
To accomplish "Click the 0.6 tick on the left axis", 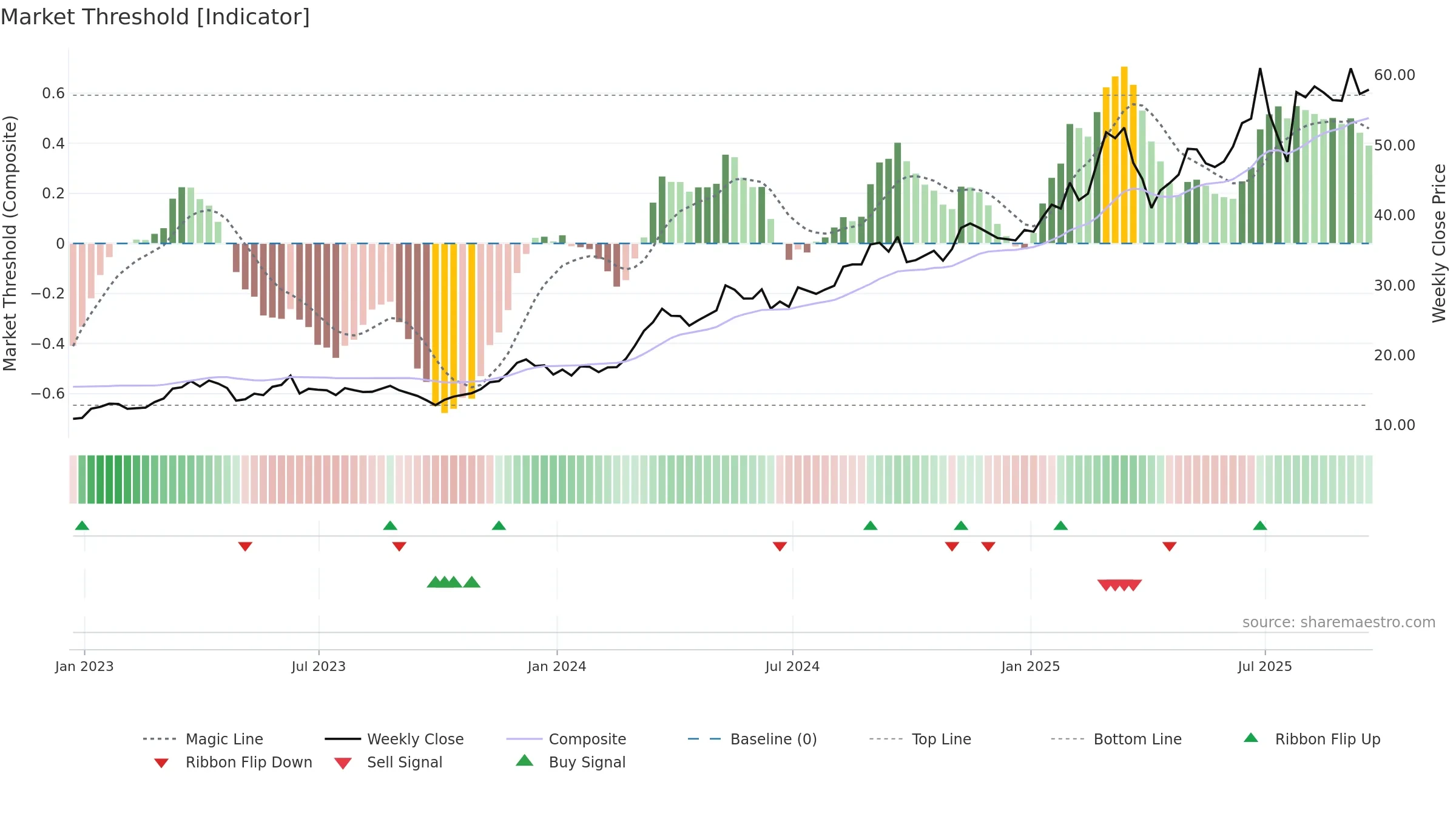I will click(x=53, y=93).
